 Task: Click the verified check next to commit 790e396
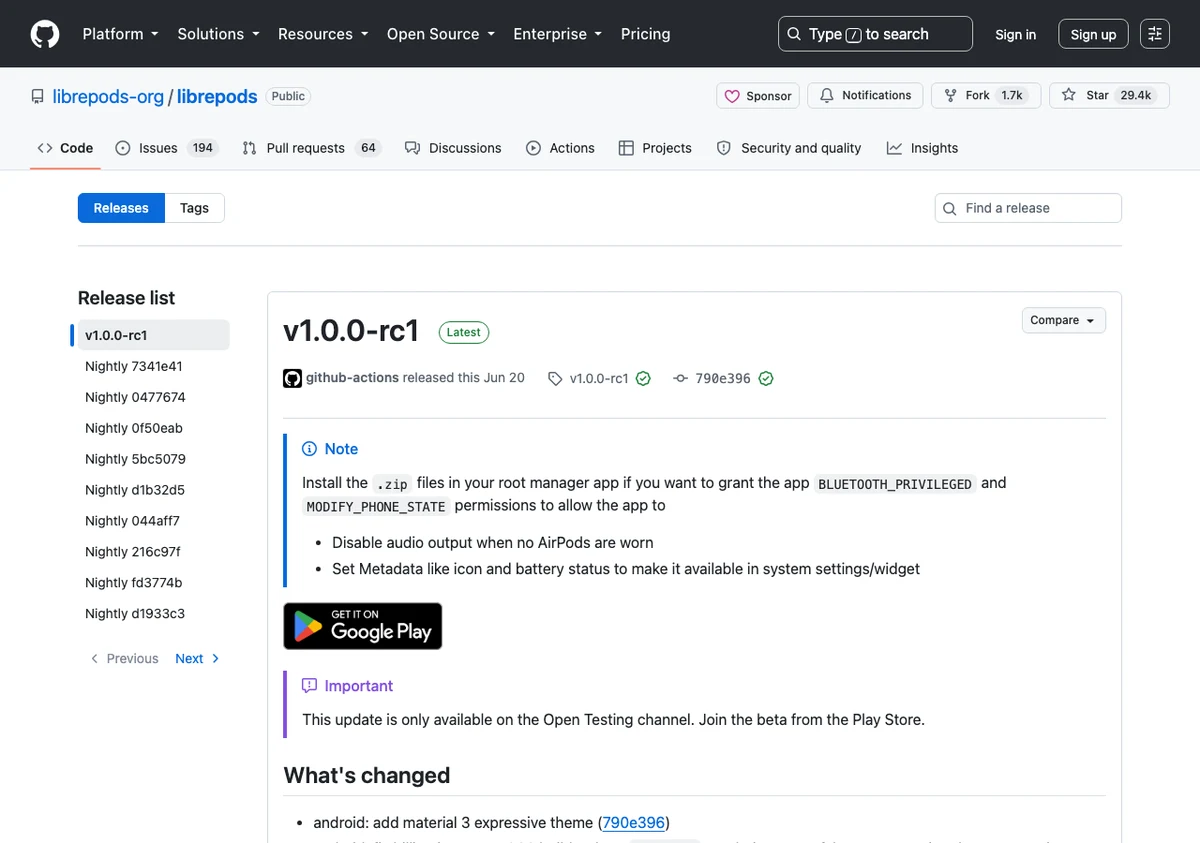tap(766, 379)
